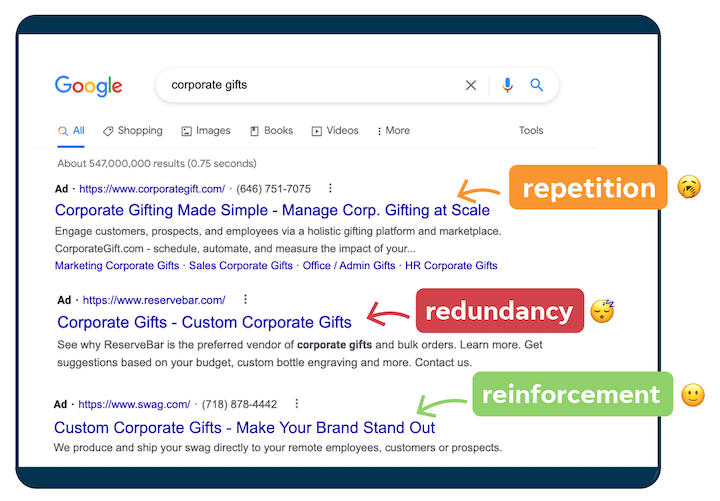
Task: Click the Shopping tag icon
Action: pyautogui.click(x=108, y=131)
